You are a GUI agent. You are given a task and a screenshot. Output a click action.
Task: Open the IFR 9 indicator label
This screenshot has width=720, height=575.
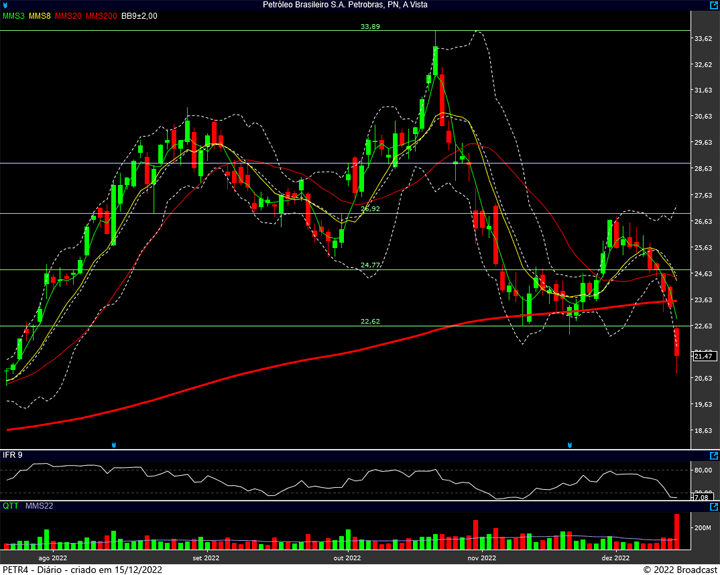coord(12,456)
